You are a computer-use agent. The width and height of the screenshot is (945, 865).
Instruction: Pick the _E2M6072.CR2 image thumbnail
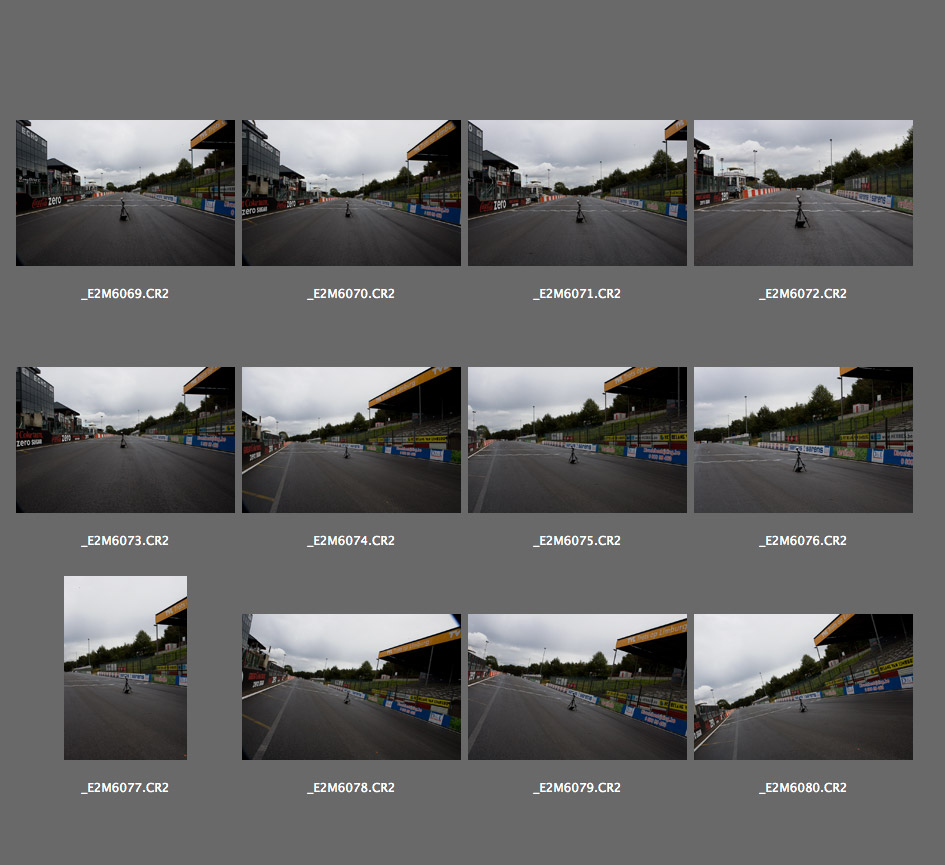pos(803,193)
